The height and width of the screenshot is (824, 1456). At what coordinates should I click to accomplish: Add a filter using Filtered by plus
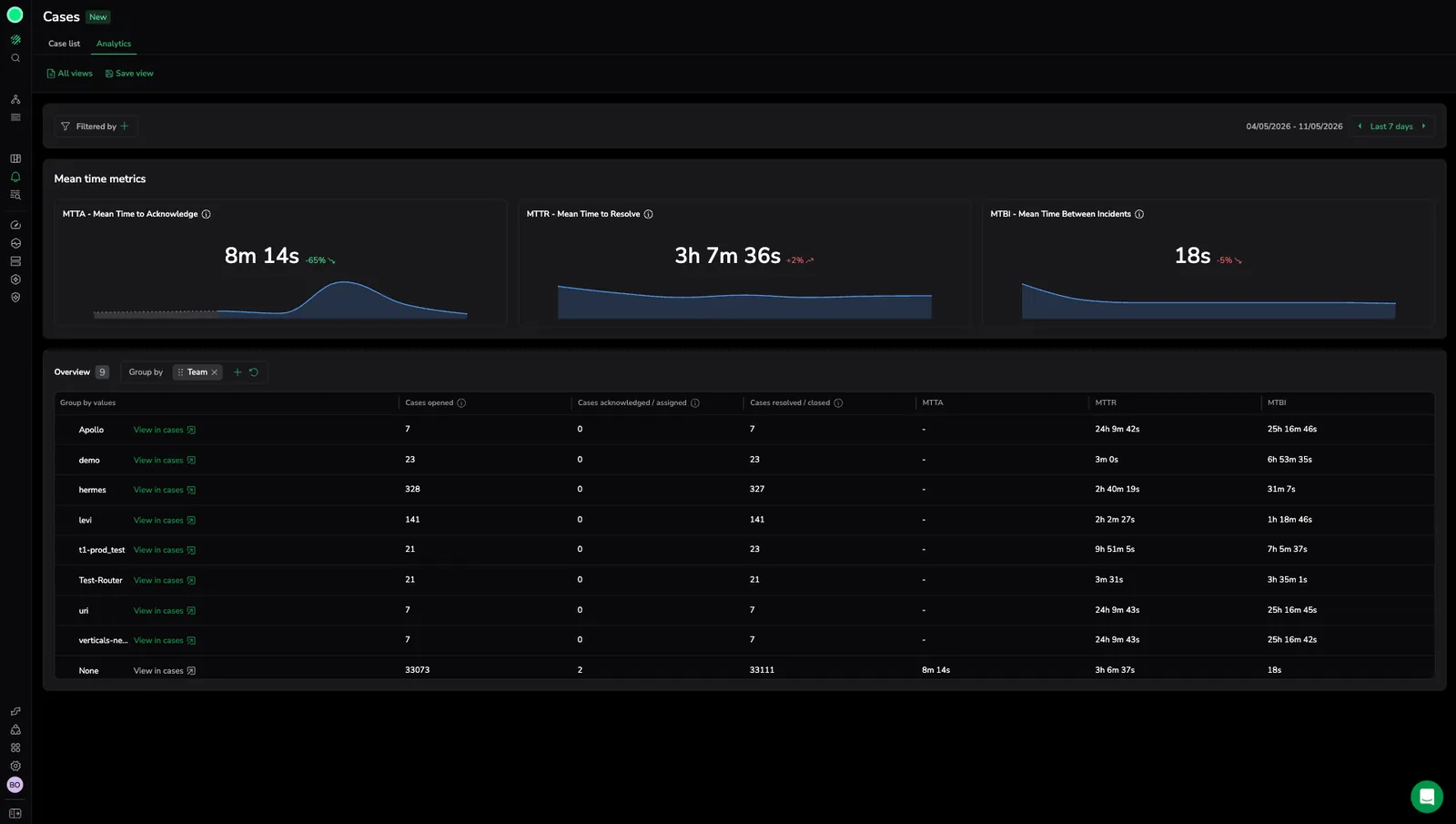click(125, 127)
